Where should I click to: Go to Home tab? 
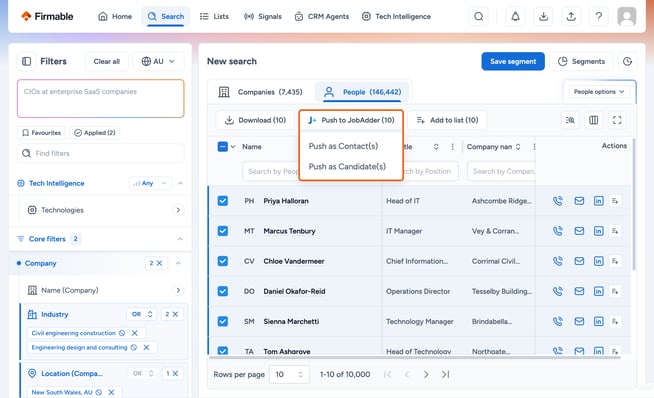pos(115,17)
